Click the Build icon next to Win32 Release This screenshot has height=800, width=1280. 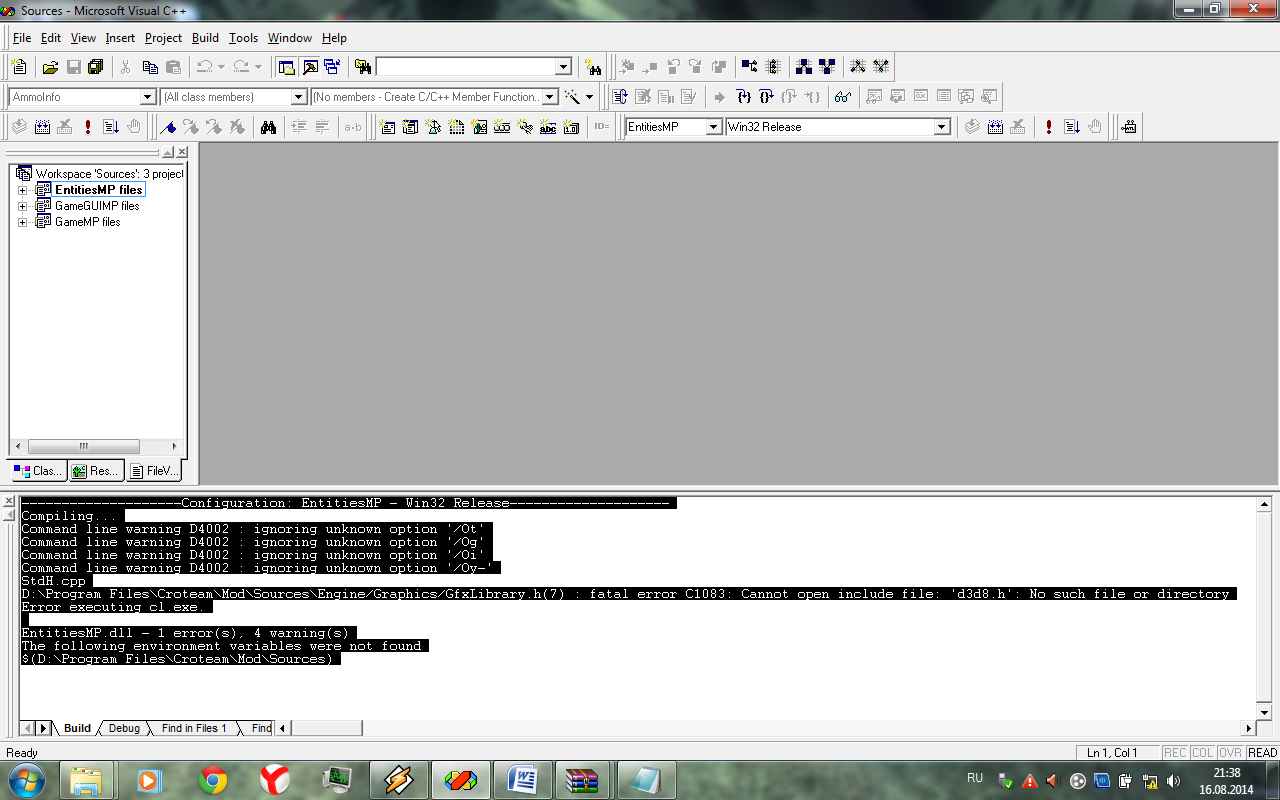(x=995, y=127)
